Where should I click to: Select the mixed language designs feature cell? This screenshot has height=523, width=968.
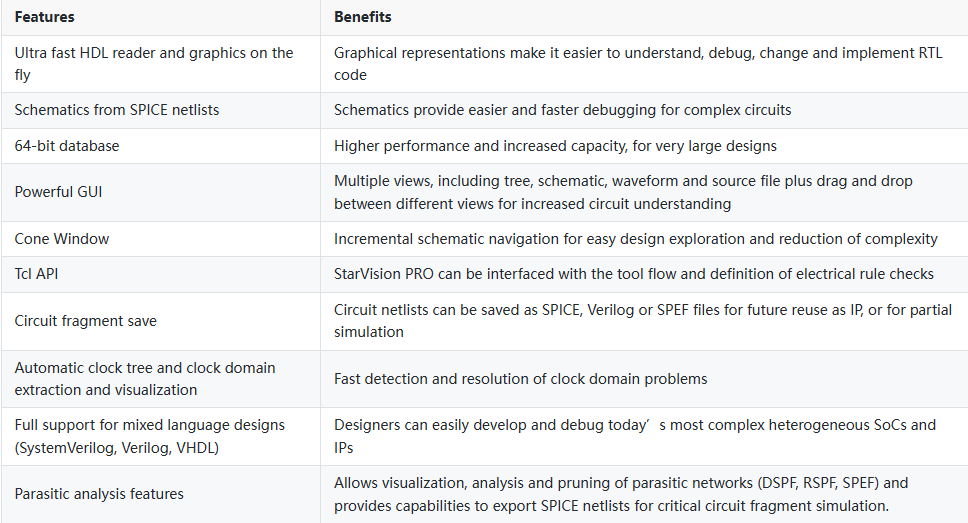click(150, 436)
